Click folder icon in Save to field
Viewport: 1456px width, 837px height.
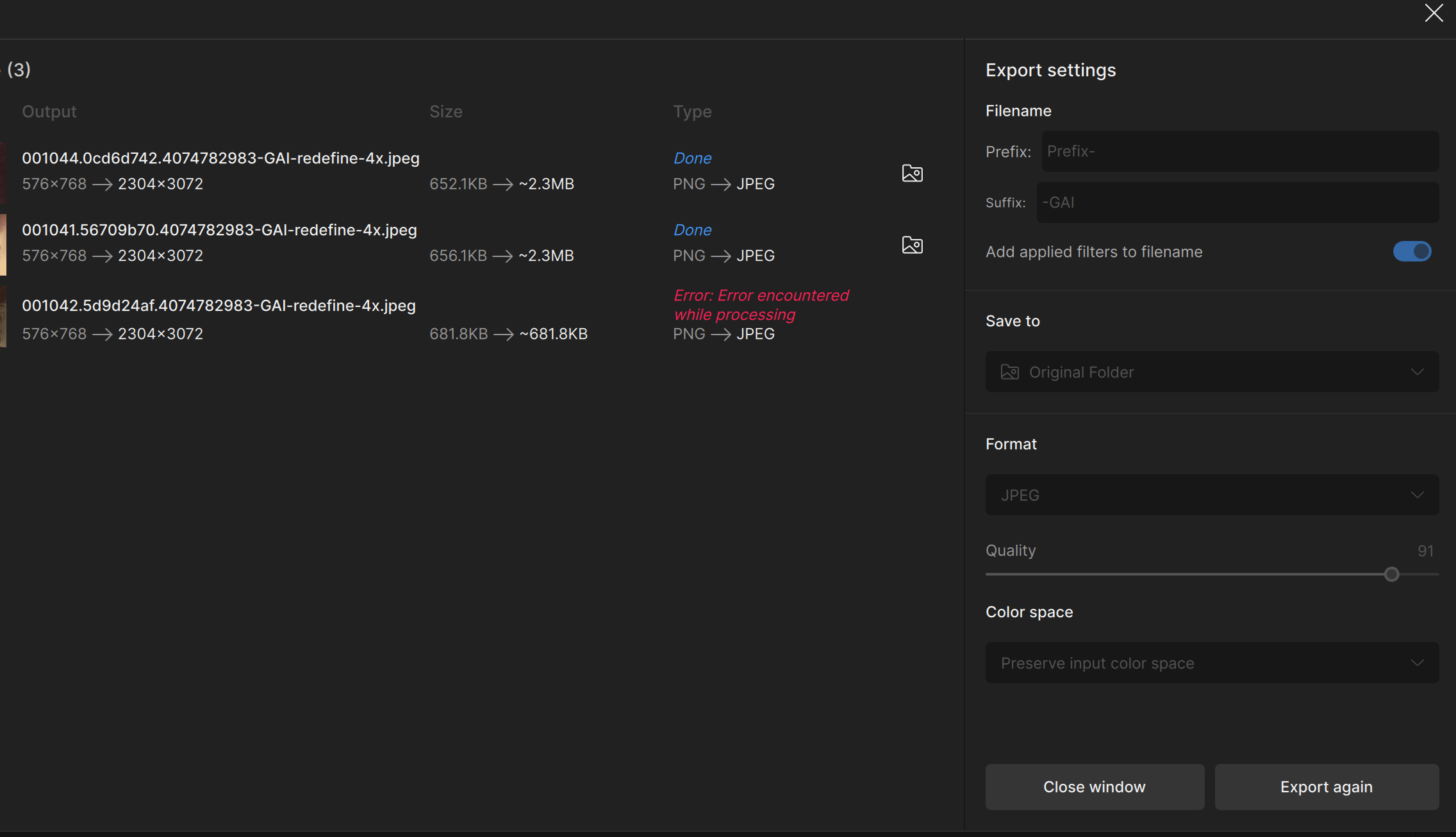(x=1009, y=372)
